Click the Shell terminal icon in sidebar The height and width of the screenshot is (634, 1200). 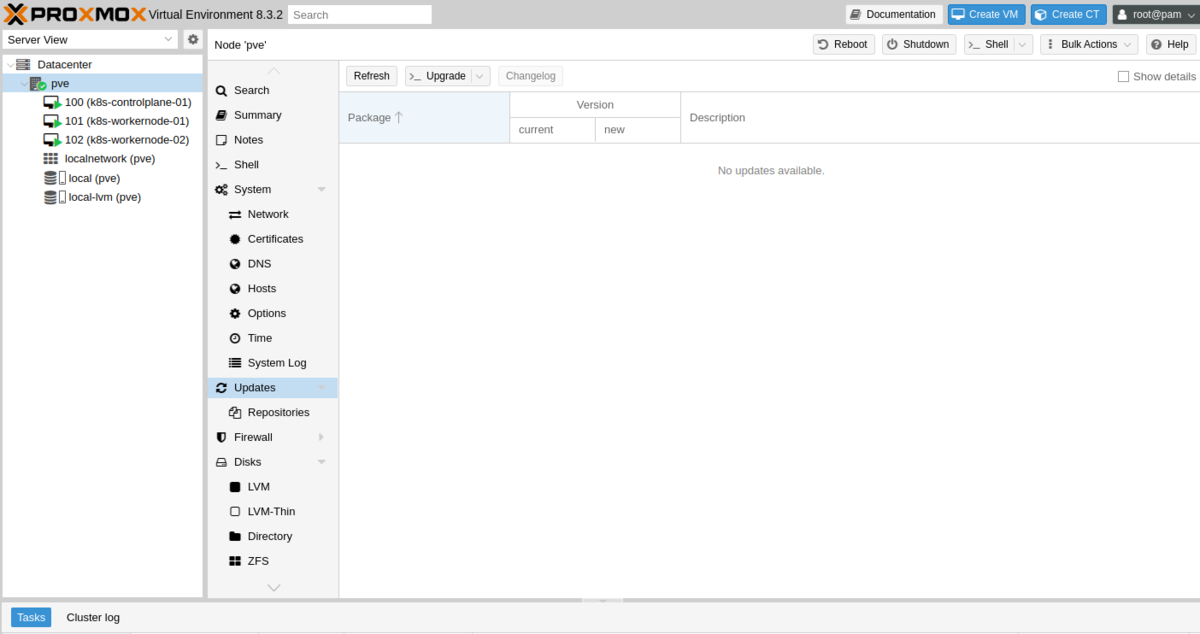[x=222, y=165]
